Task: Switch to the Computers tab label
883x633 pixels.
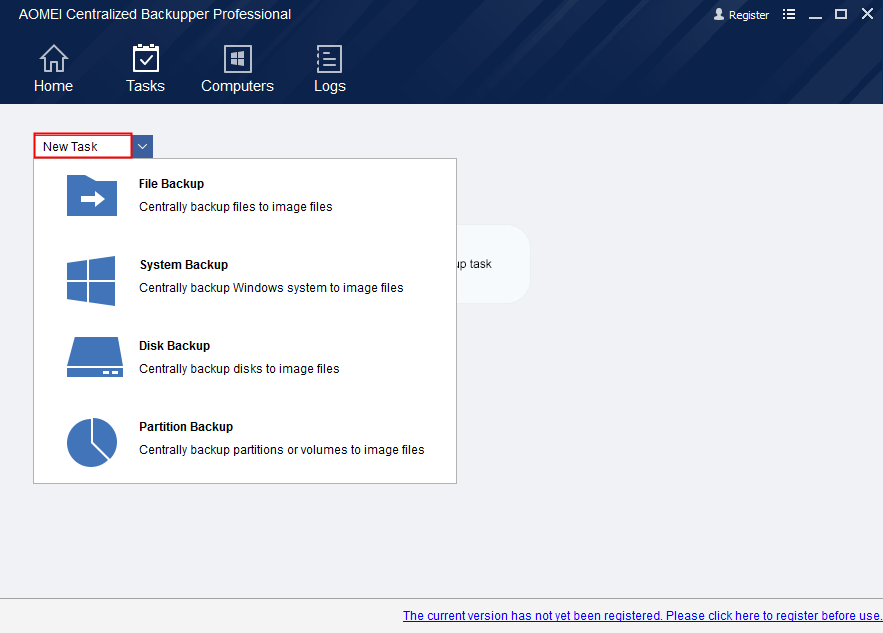Action: [238, 86]
